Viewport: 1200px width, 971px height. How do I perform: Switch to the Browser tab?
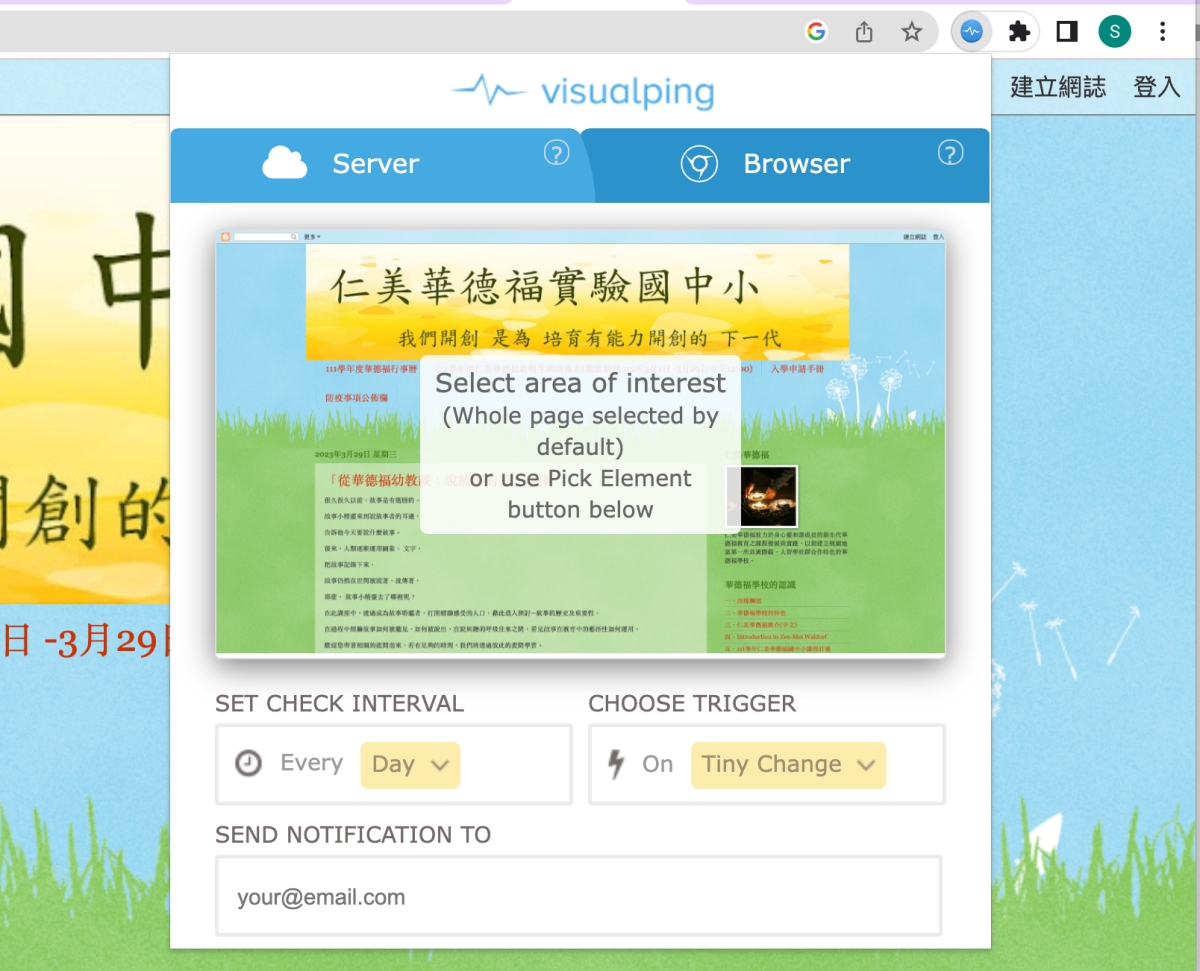pyautogui.click(x=786, y=165)
